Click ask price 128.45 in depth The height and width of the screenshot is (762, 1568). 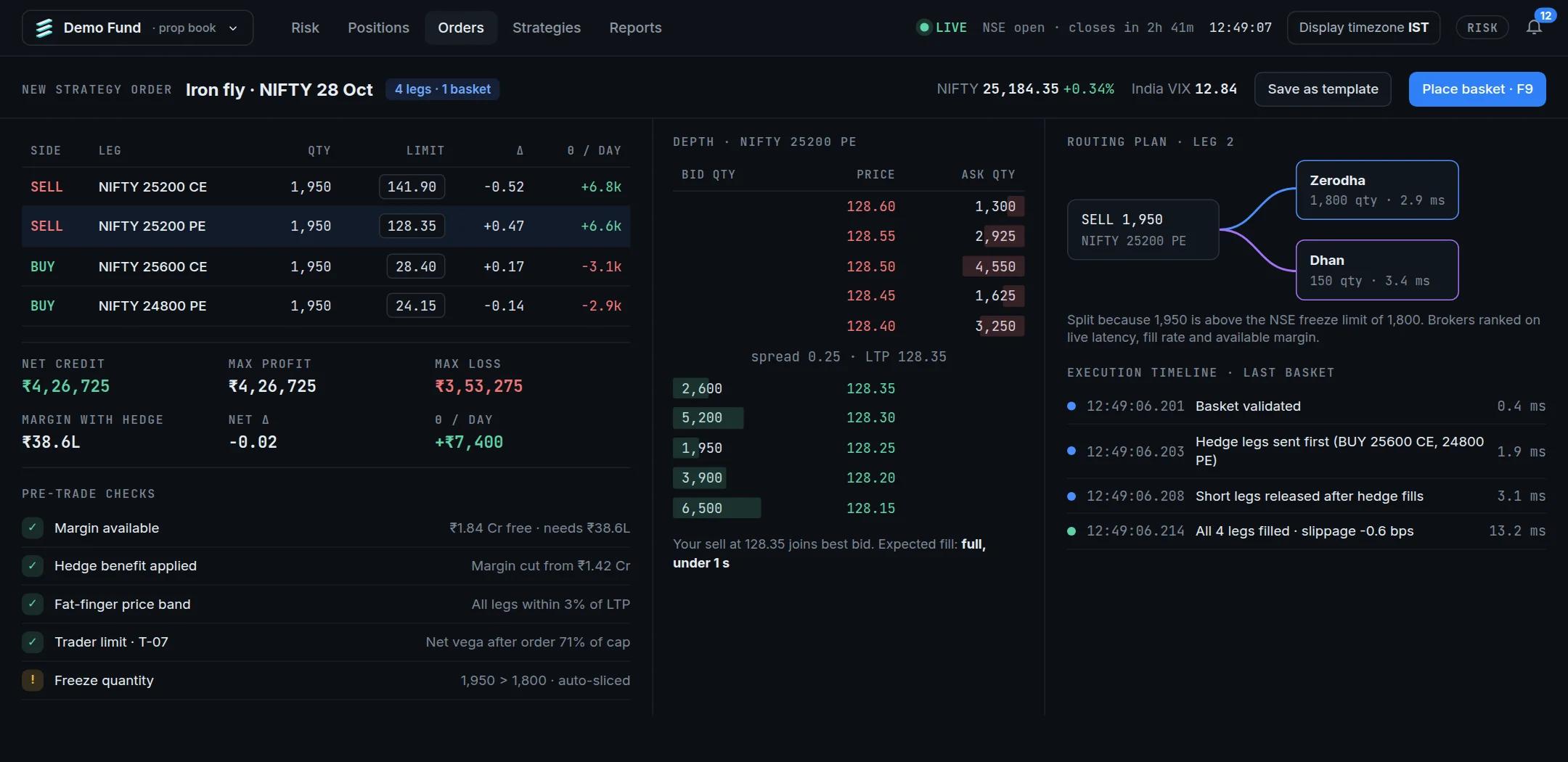click(870, 295)
